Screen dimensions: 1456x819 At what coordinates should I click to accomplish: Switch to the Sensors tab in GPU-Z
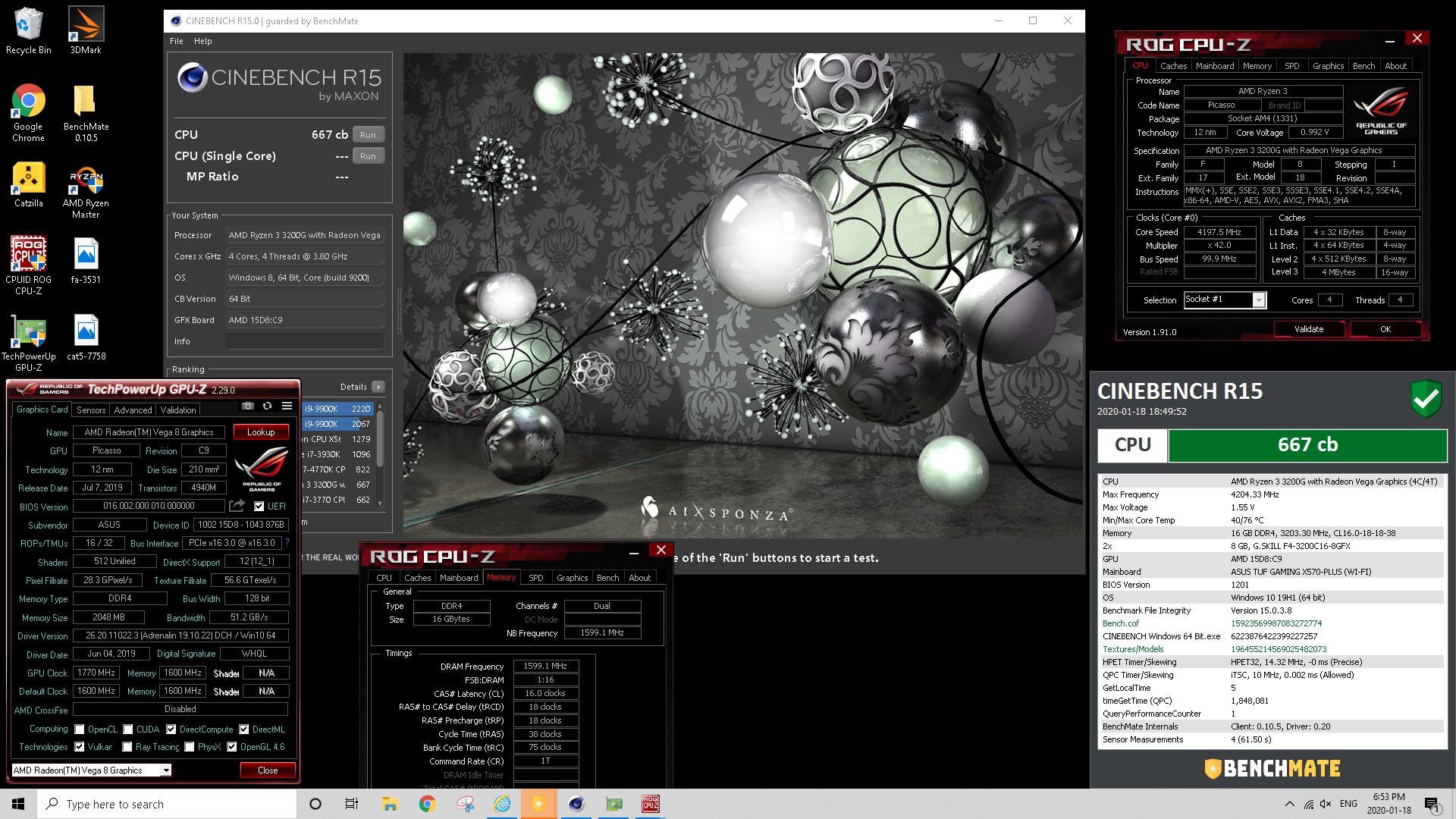pos(91,410)
